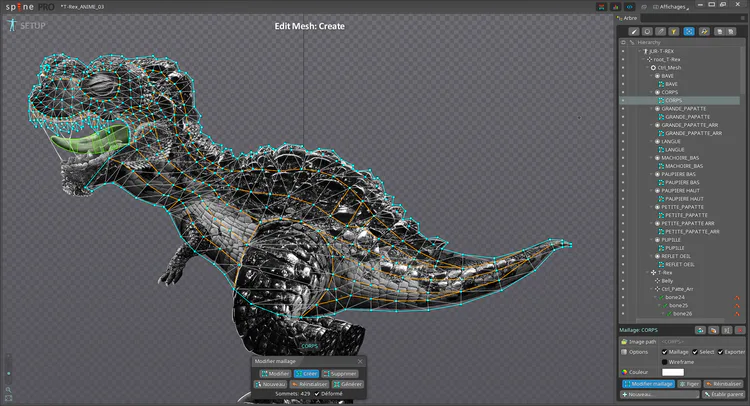Select the Belly bone in tree

click(667, 281)
